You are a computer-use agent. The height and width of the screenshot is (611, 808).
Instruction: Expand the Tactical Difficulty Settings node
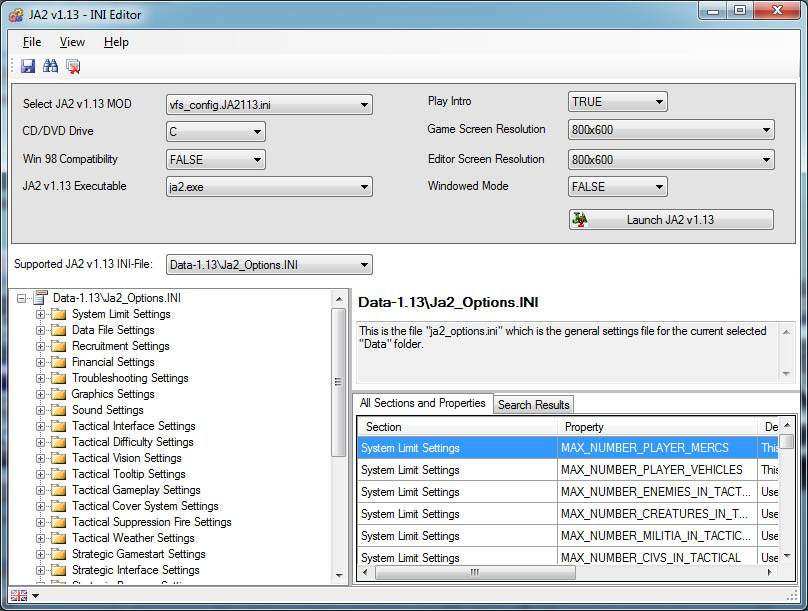click(x=40, y=442)
